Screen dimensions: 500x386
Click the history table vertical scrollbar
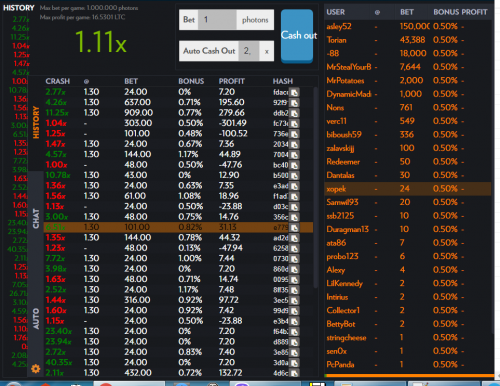[315, 187]
